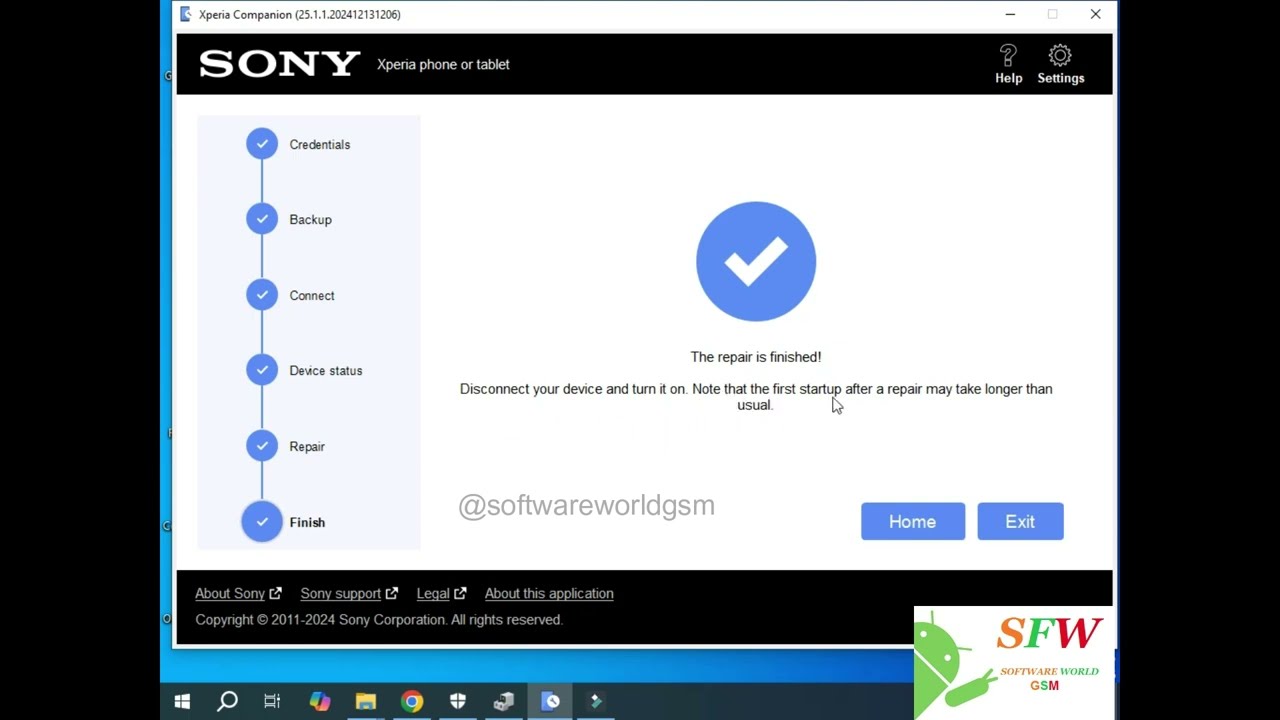Open the About Sony link

(238, 593)
